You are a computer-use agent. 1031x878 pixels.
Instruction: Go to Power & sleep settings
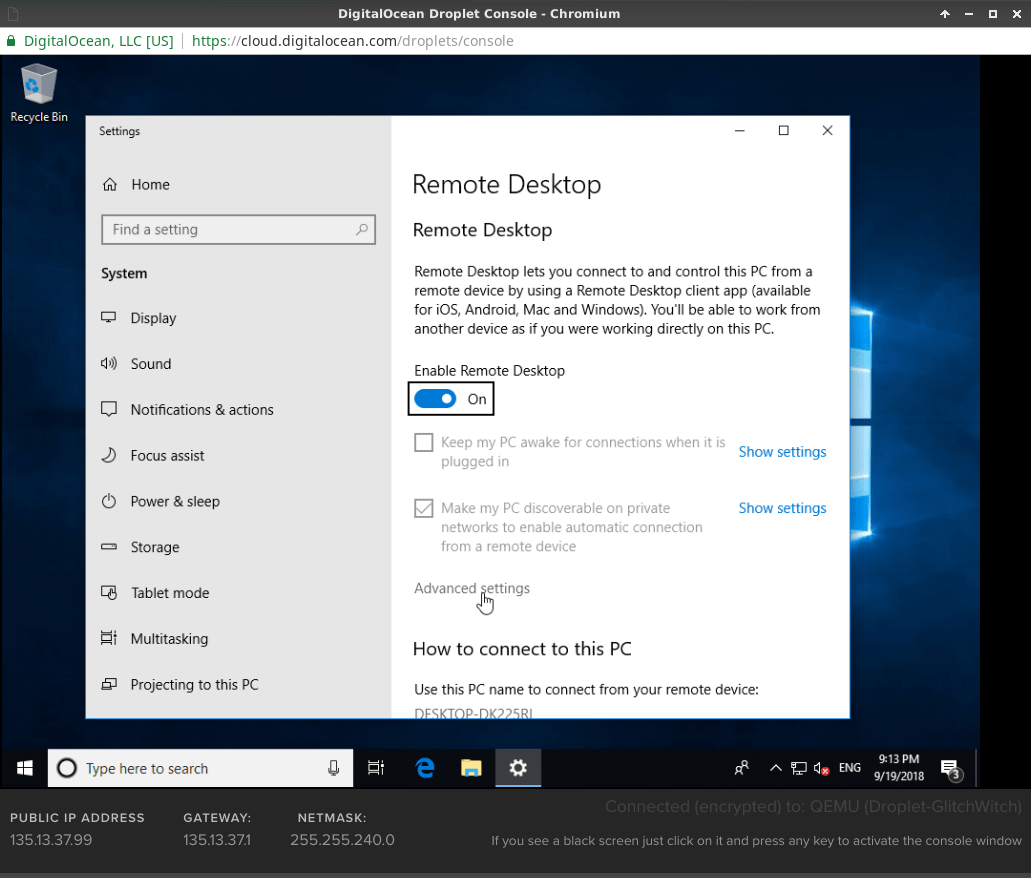point(175,501)
